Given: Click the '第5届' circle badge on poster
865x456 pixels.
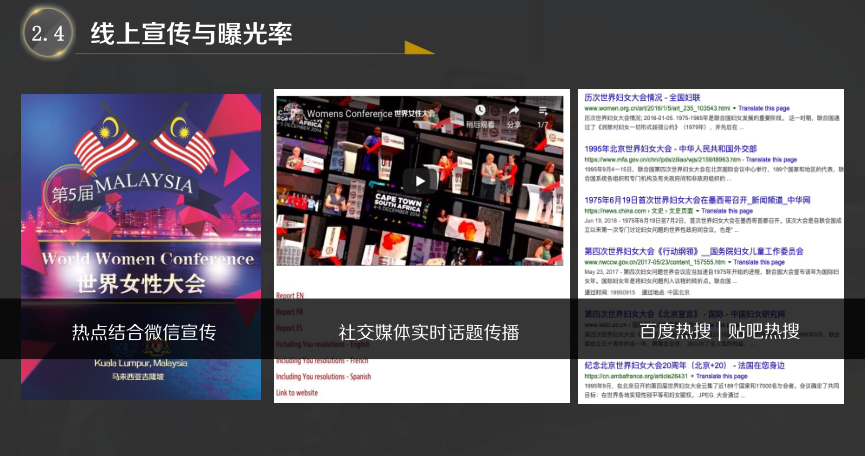Looking at the screenshot, I should 72,194.
